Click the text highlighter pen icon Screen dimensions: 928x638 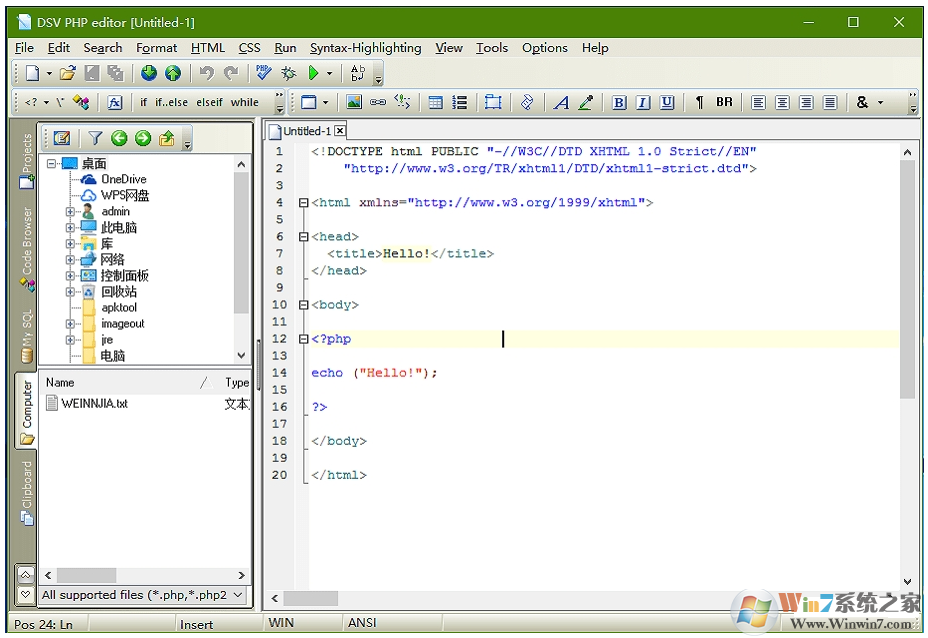[584, 101]
